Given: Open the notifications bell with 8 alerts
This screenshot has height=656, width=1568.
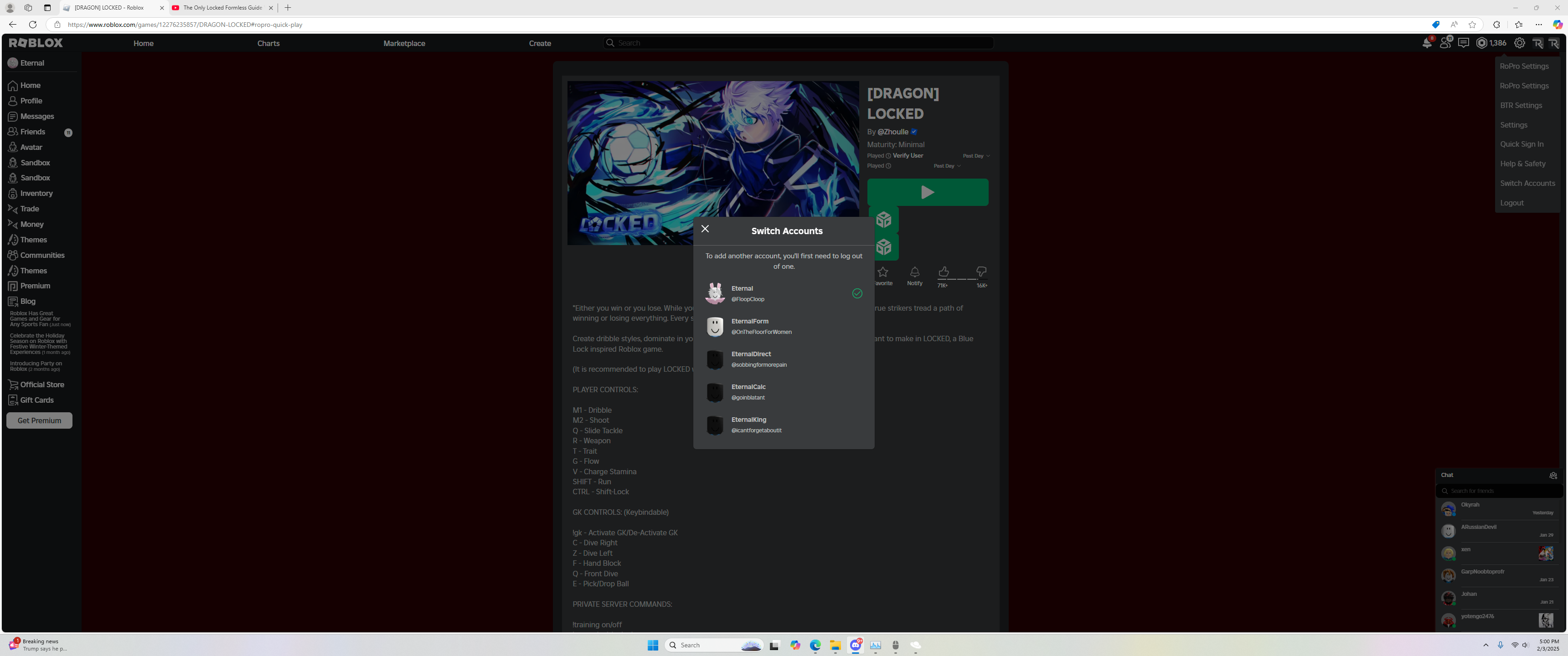Looking at the screenshot, I should click(1427, 43).
